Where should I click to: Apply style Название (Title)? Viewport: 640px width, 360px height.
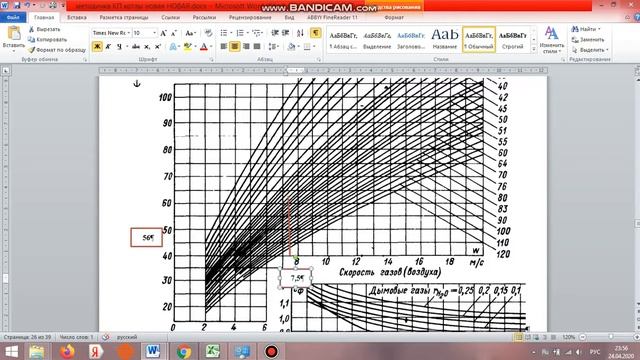pos(445,40)
